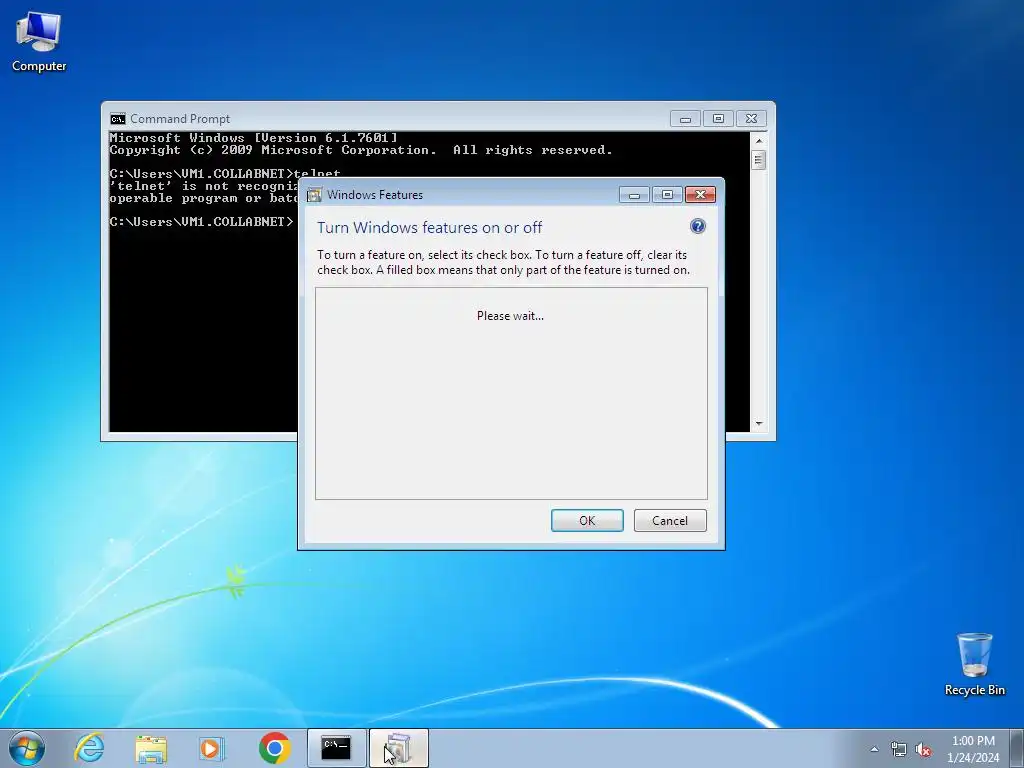Open the clock showing 1:00 PM

coord(973,749)
